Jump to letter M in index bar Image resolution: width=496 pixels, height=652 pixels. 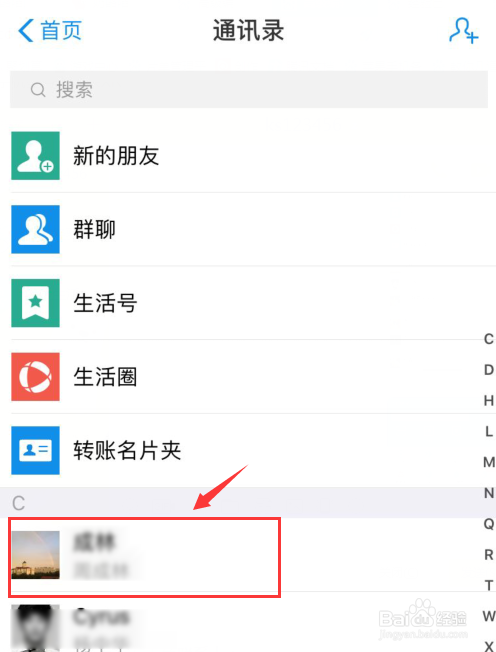pos(489,462)
